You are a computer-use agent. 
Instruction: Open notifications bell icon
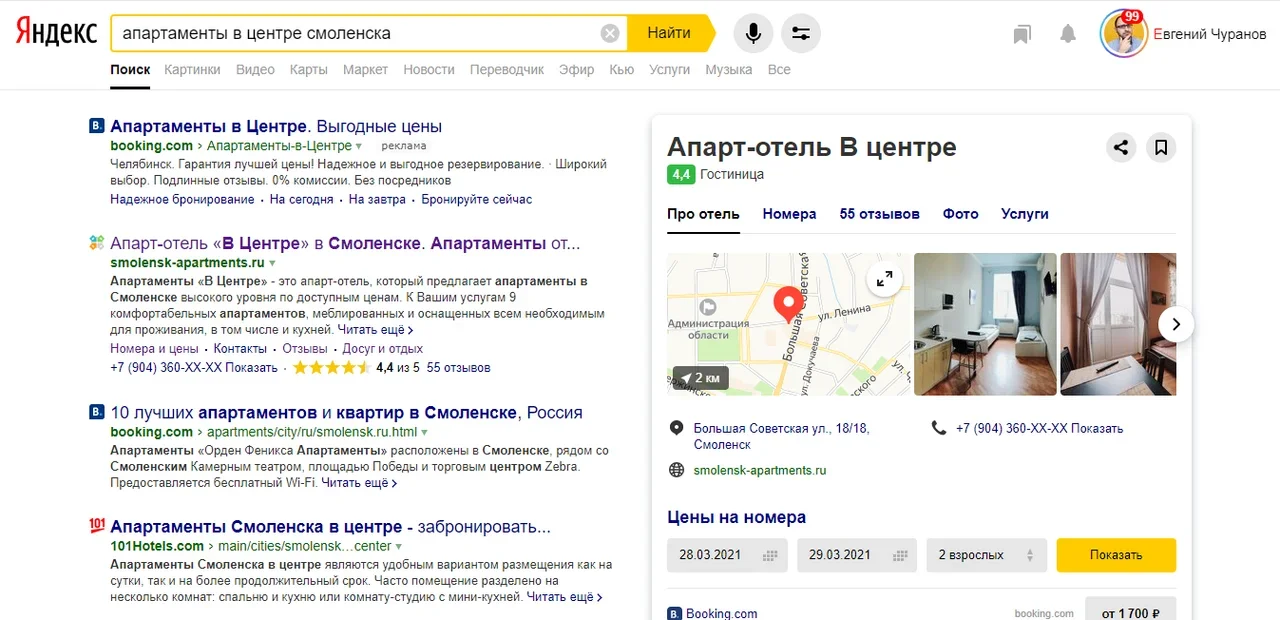click(1068, 34)
